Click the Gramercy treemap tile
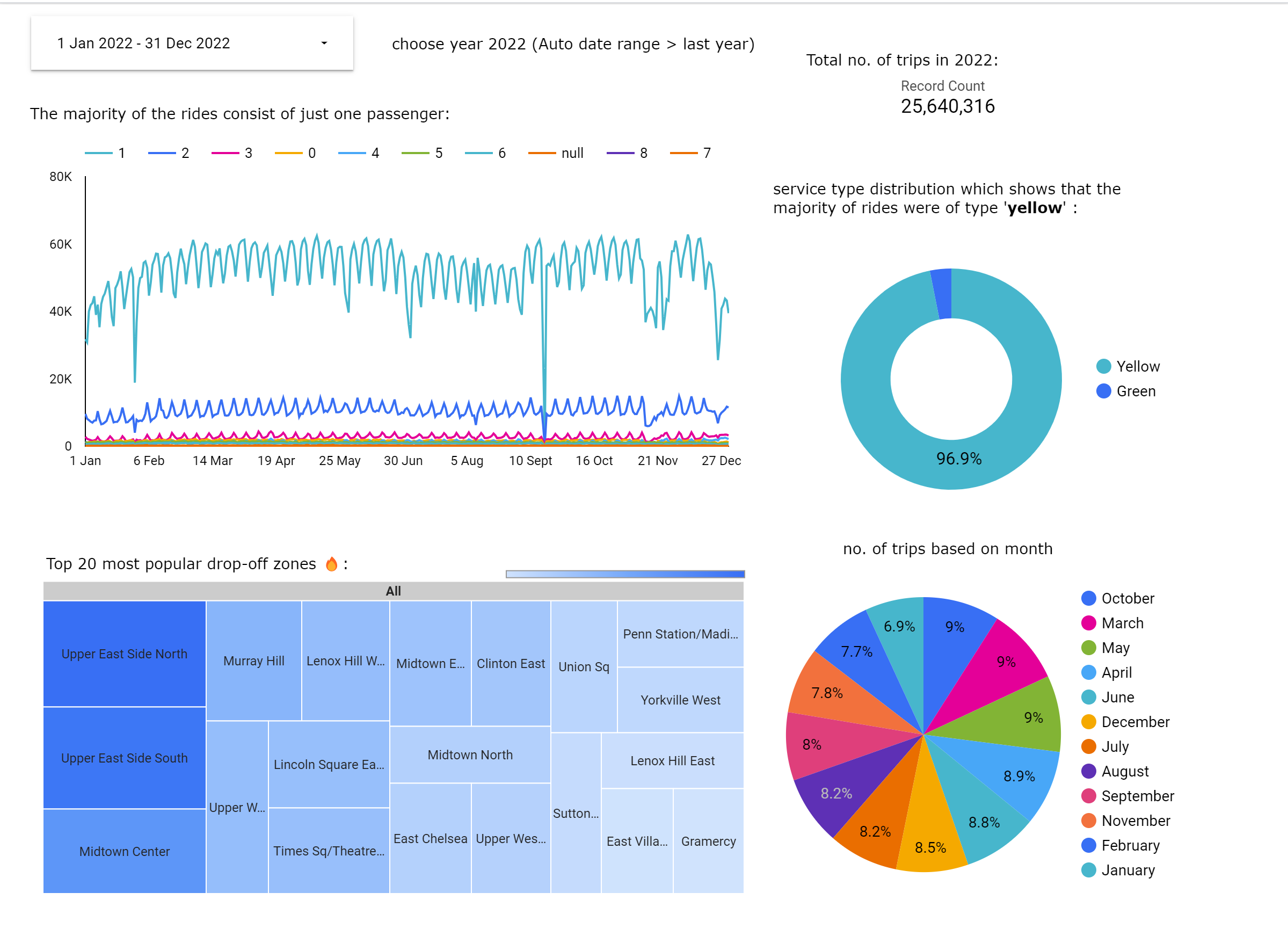Viewport: 1288px width, 936px height. click(708, 841)
